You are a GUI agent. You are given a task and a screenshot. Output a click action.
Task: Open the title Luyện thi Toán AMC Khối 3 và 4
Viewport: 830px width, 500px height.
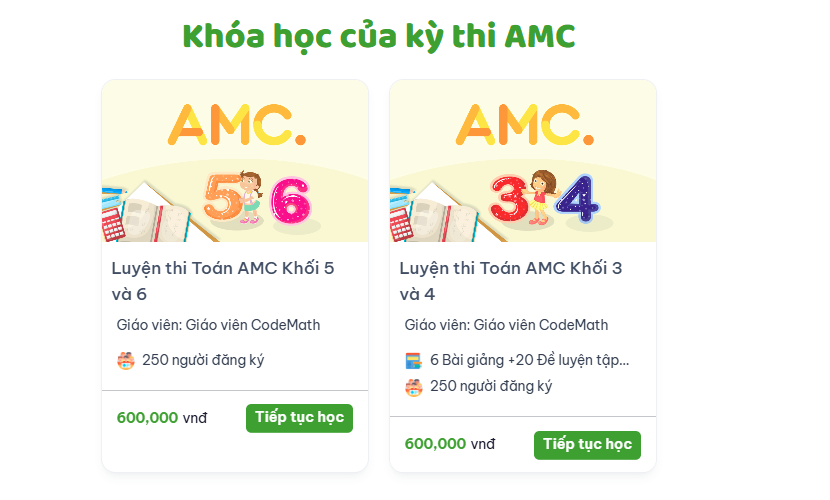point(511,281)
